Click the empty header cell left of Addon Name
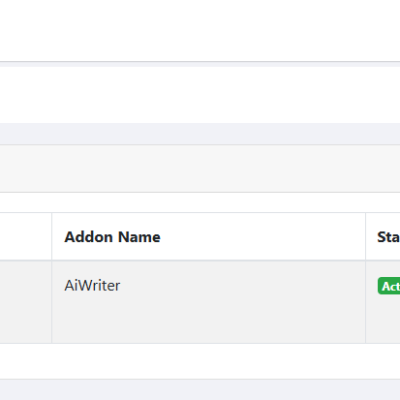The height and width of the screenshot is (400, 400). 26,236
